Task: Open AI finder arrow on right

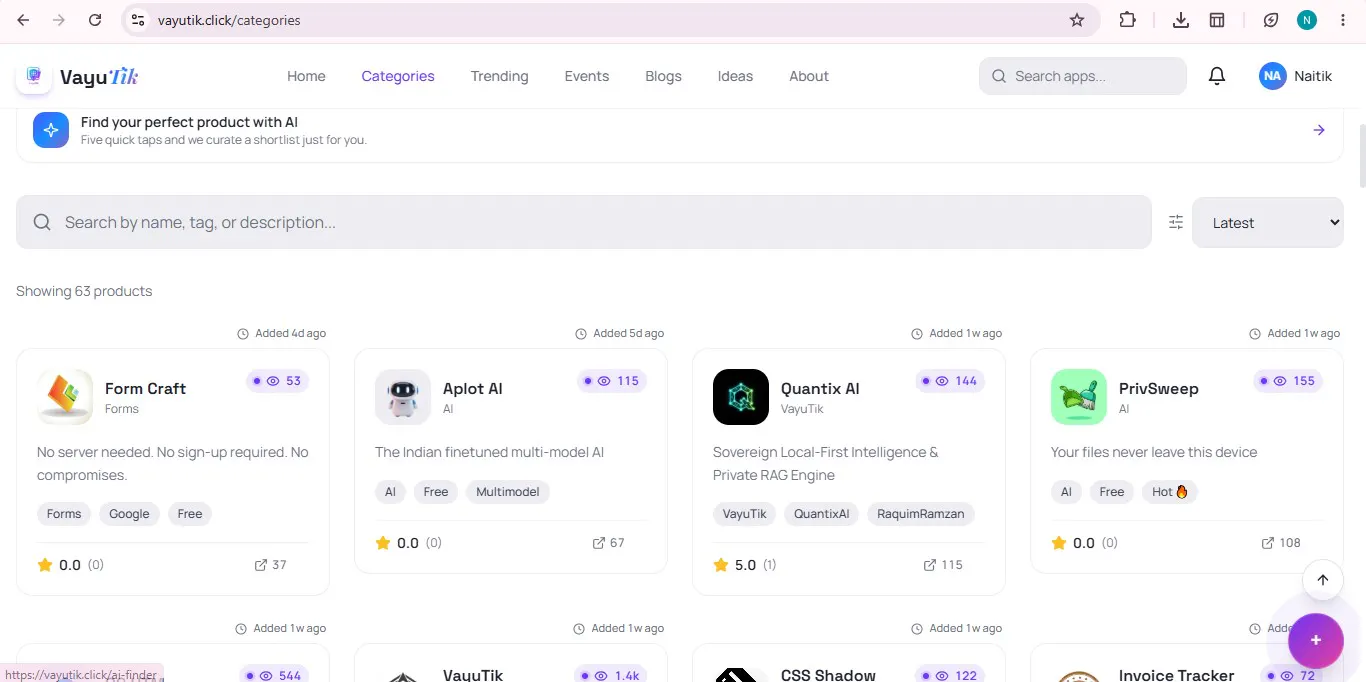Action: click(1319, 130)
